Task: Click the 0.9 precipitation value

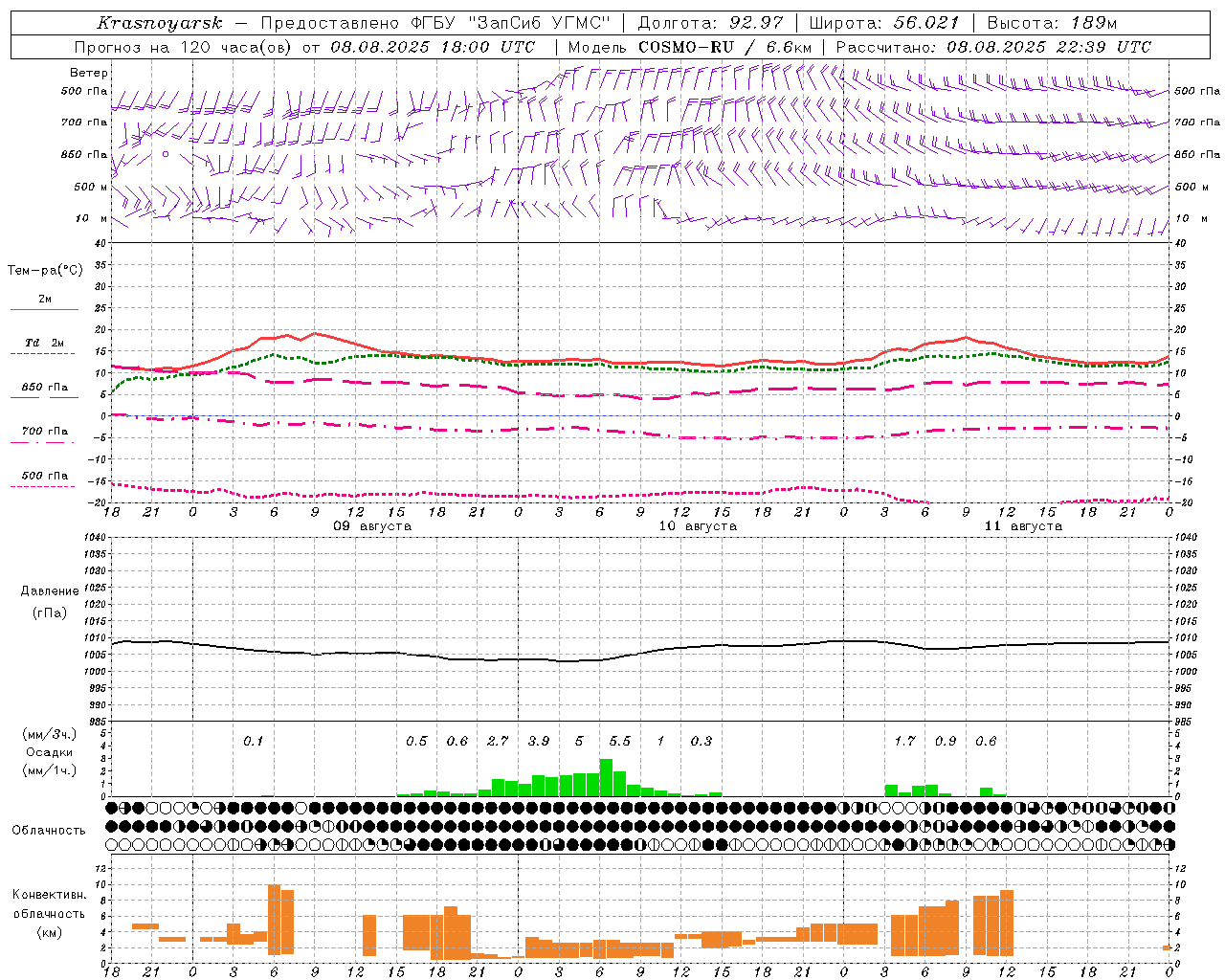Action: click(x=946, y=742)
